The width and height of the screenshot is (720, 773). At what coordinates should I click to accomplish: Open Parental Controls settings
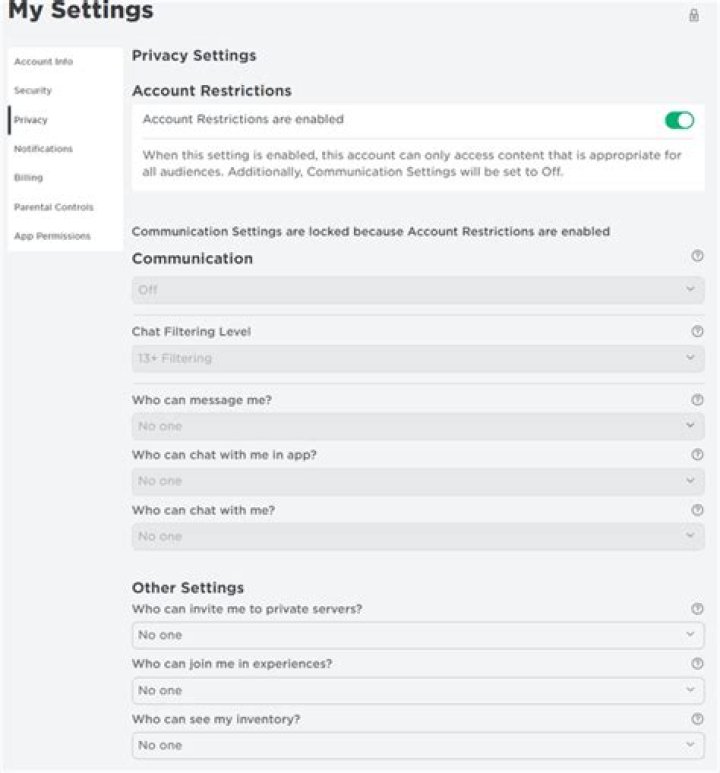pyautogui.click(x=53, y=207)
